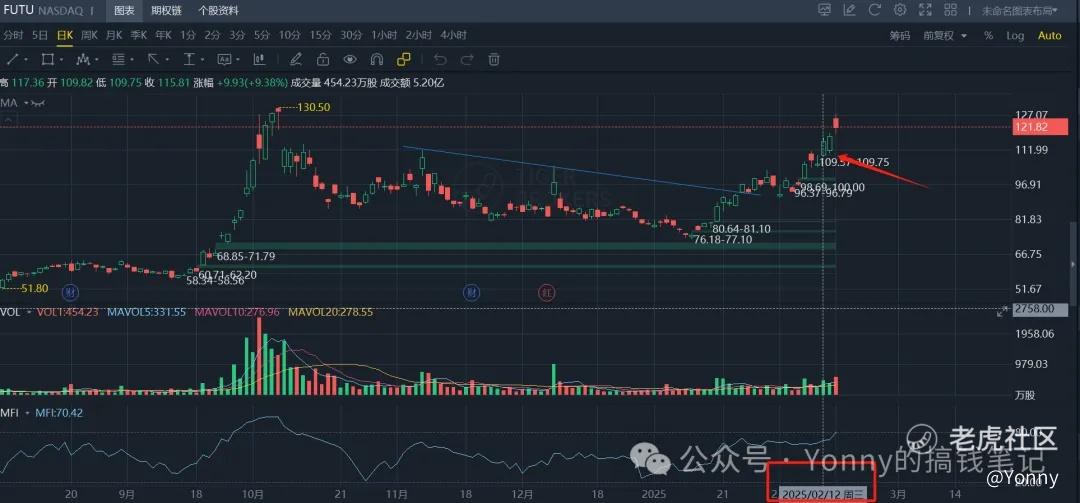The image size is (1080, 503).
Task: Hide MA lines with eye icon
Action: 39,103
